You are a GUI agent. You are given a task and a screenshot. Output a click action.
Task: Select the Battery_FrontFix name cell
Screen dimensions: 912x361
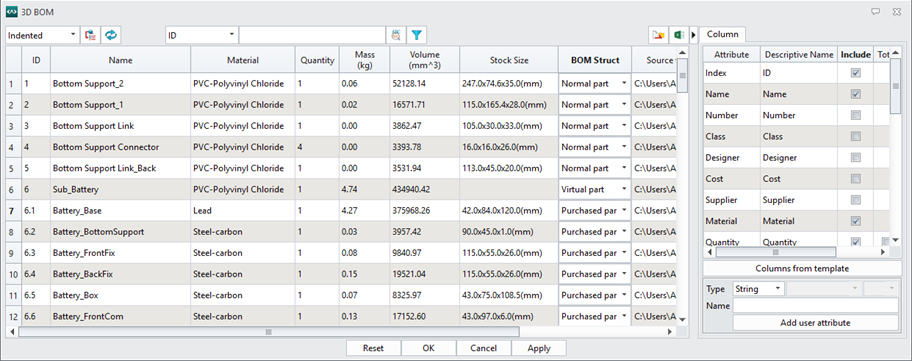point(120,253)
